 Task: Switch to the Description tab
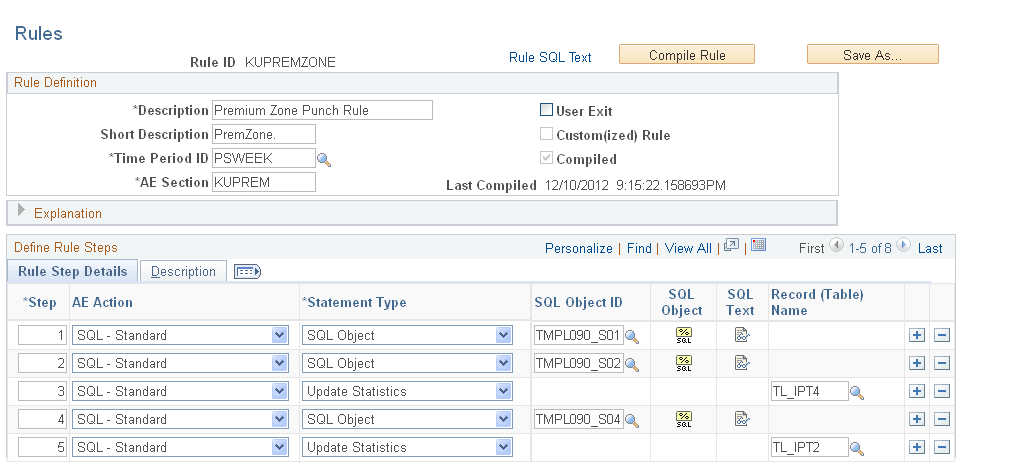click(183, 272)
